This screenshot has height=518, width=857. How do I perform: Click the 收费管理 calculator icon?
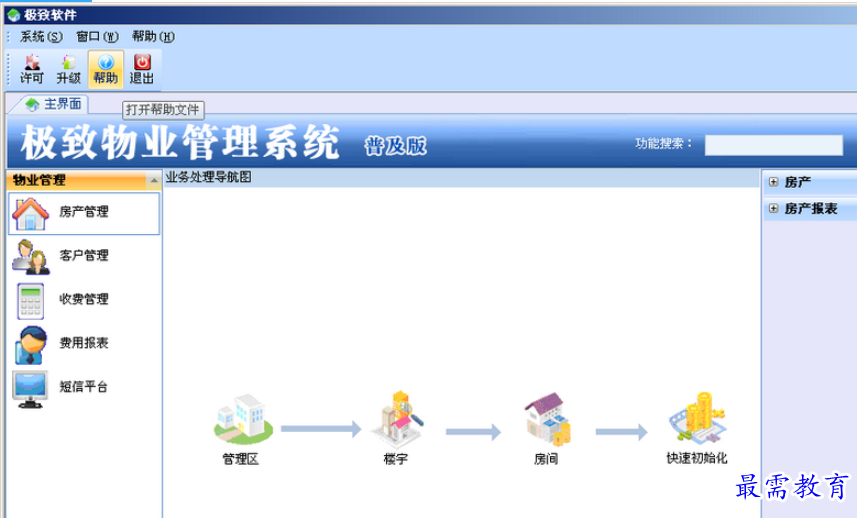(31, 301)
